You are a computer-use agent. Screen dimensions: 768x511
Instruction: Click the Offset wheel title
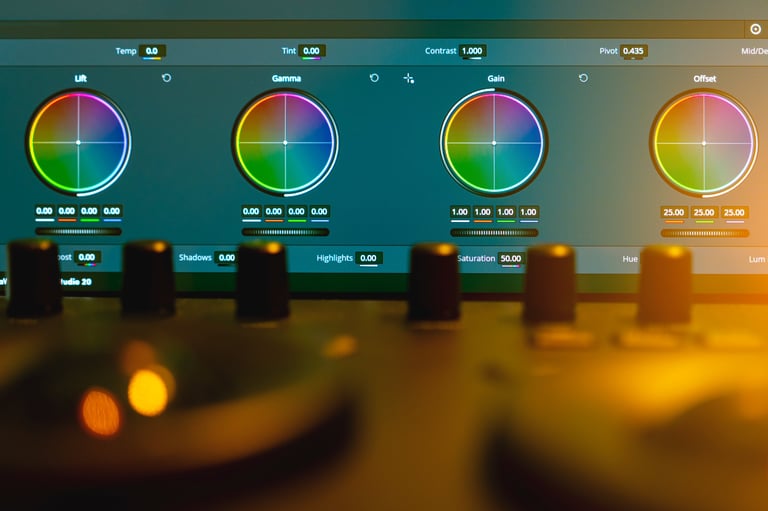click(705, 78)
